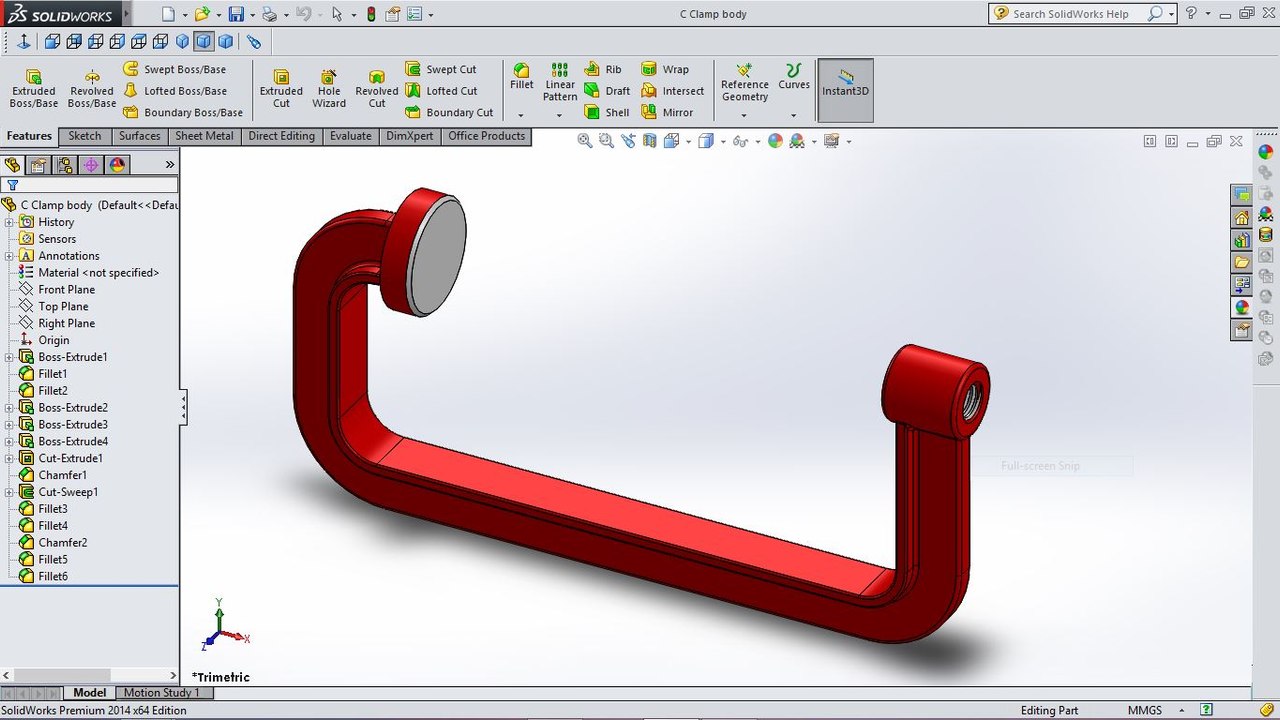Select the Draft tool
The image size is (1280, 720).
pyautogui.click(x=607, y=91)
